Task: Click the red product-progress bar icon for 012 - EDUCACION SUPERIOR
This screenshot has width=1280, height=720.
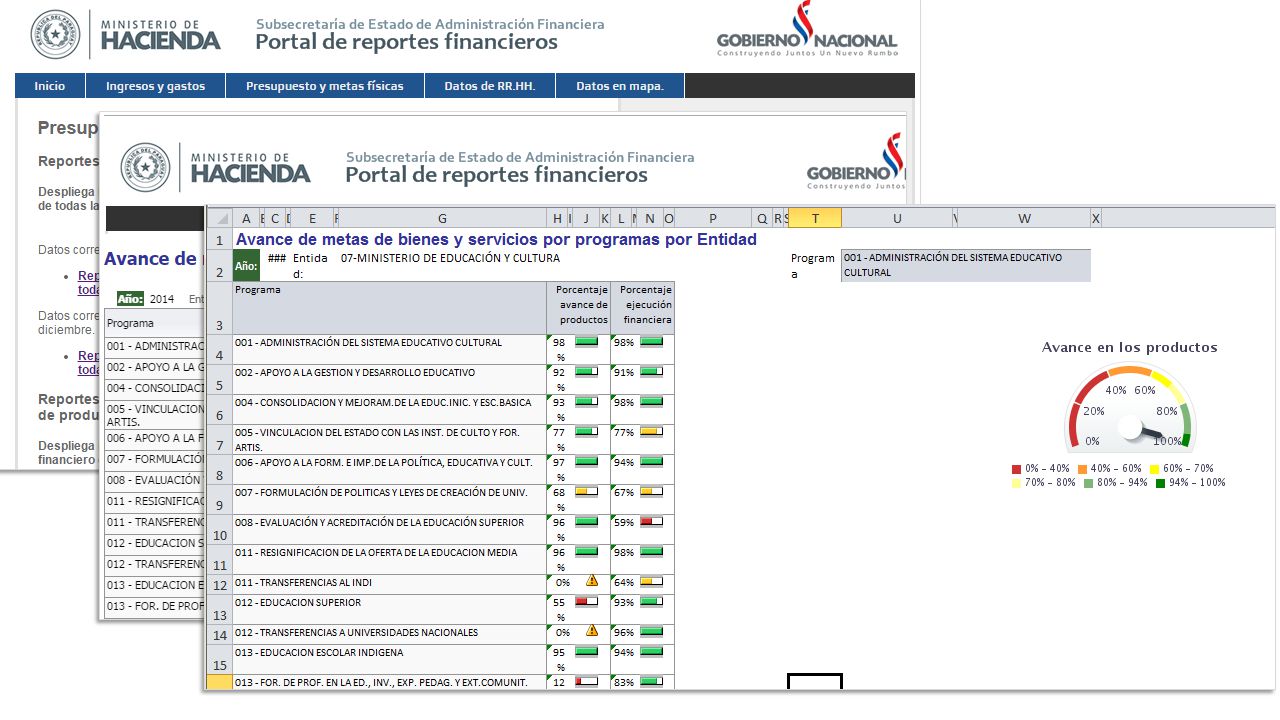Action: click(x=586, y=602)
